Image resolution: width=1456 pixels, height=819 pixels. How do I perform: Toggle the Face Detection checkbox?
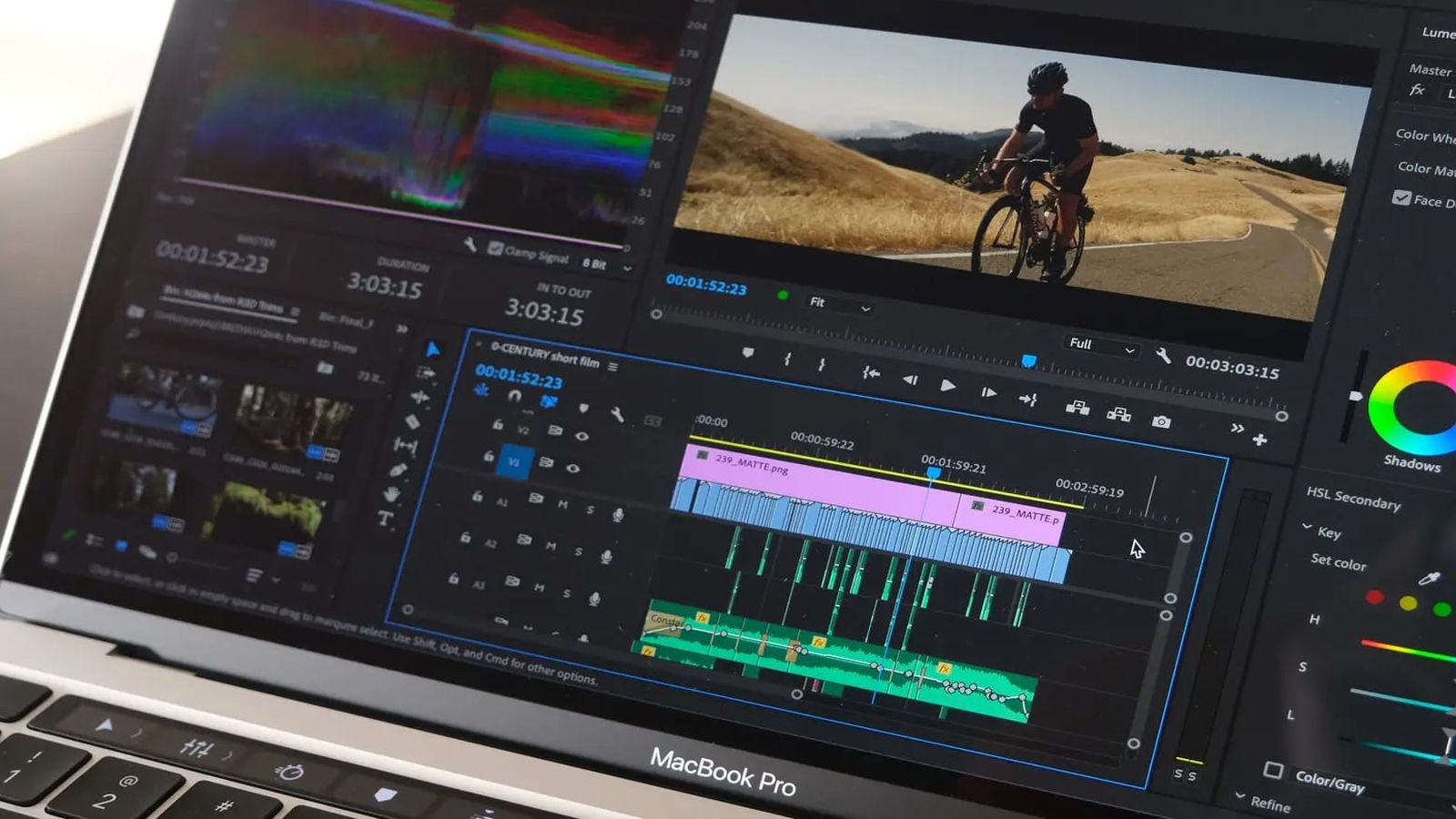(1401, 197)
